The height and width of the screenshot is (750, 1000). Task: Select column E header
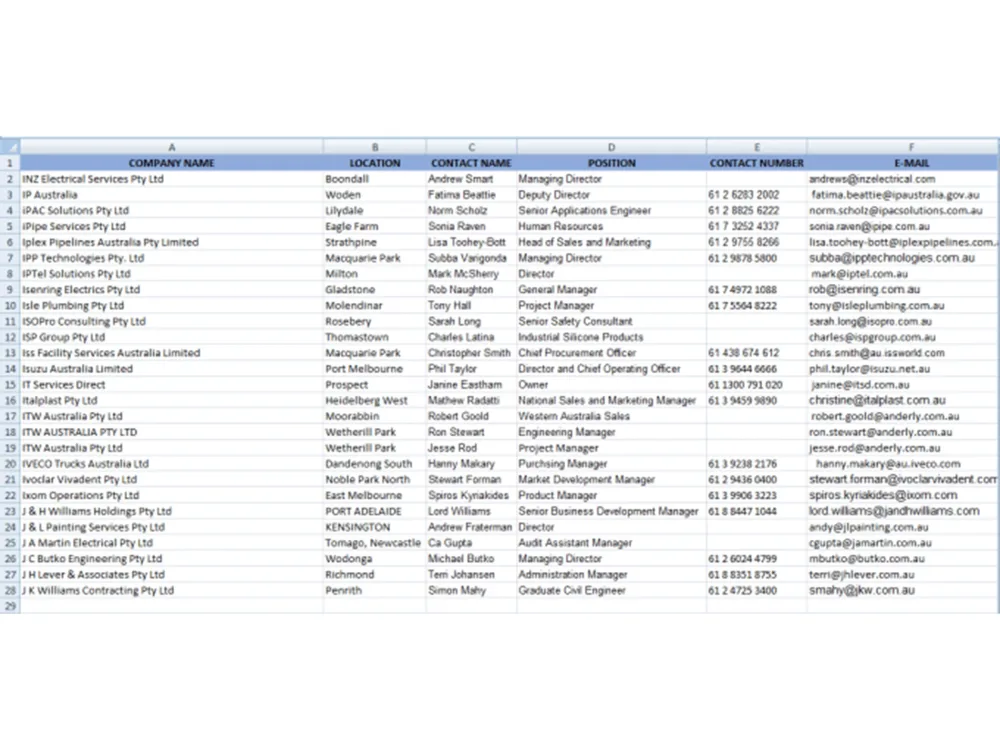(x=756, y=147)
